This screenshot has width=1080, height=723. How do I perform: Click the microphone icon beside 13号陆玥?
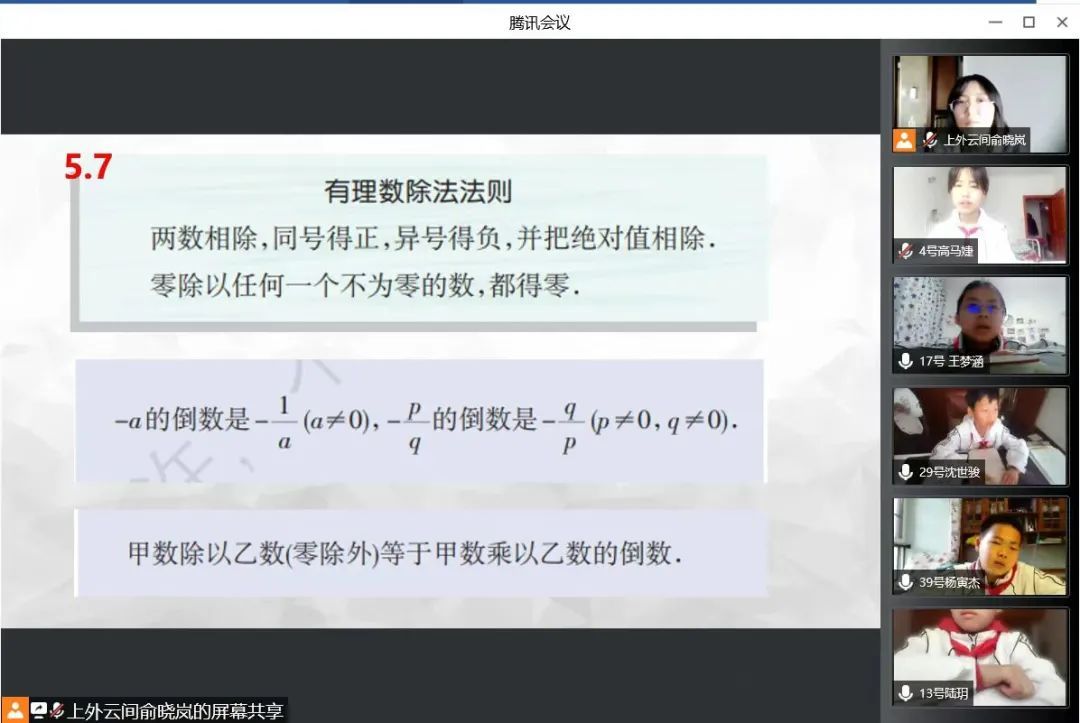(906, 693)
